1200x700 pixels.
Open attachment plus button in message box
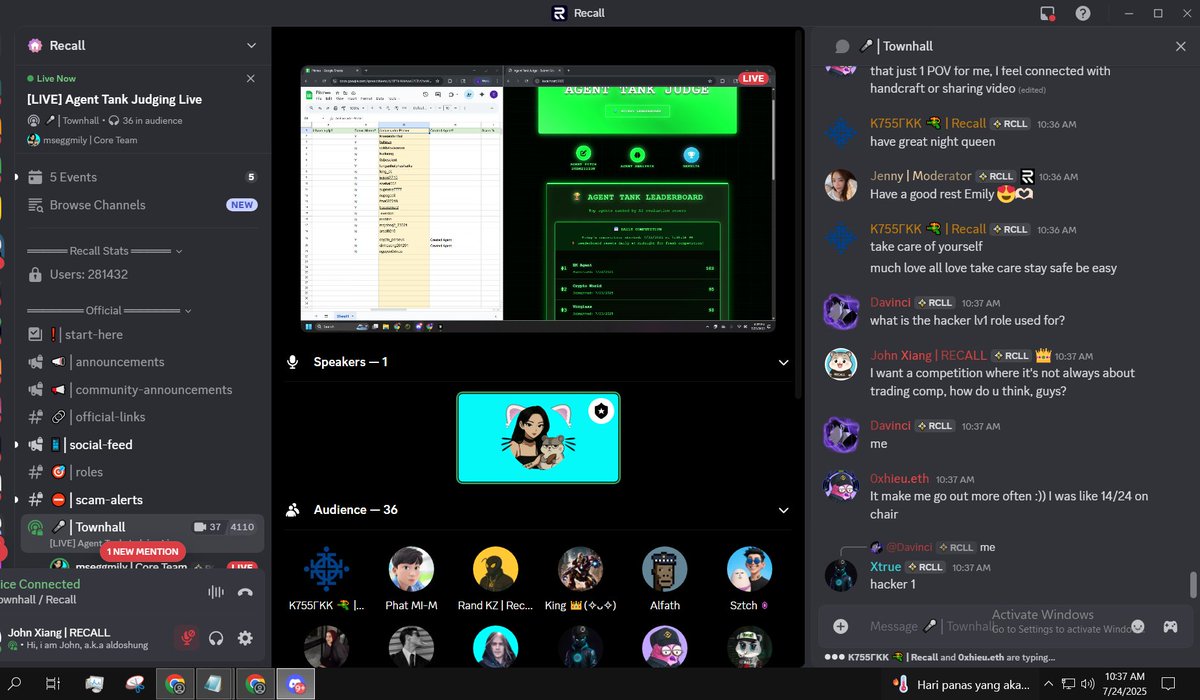pos(841,626)
